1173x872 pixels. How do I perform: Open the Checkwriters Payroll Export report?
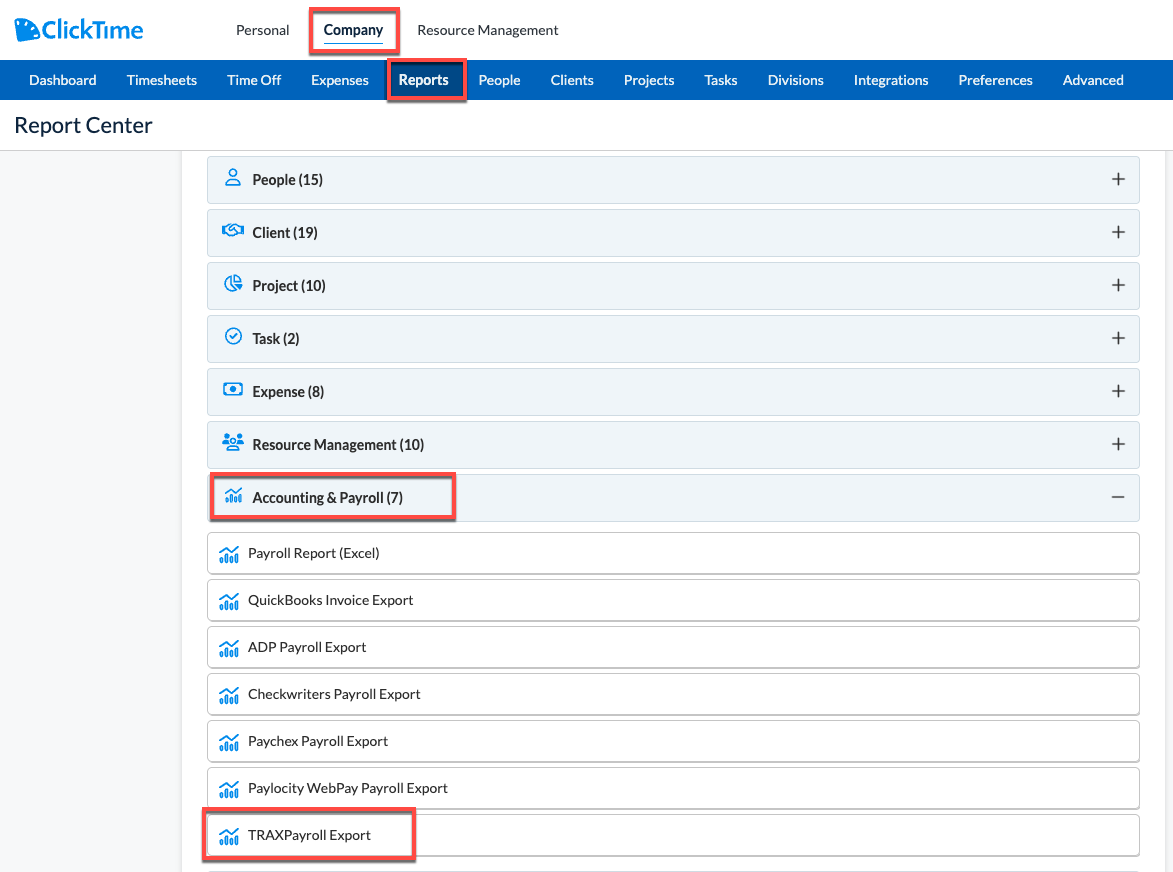pyautogui.click(x=673, y=695)
